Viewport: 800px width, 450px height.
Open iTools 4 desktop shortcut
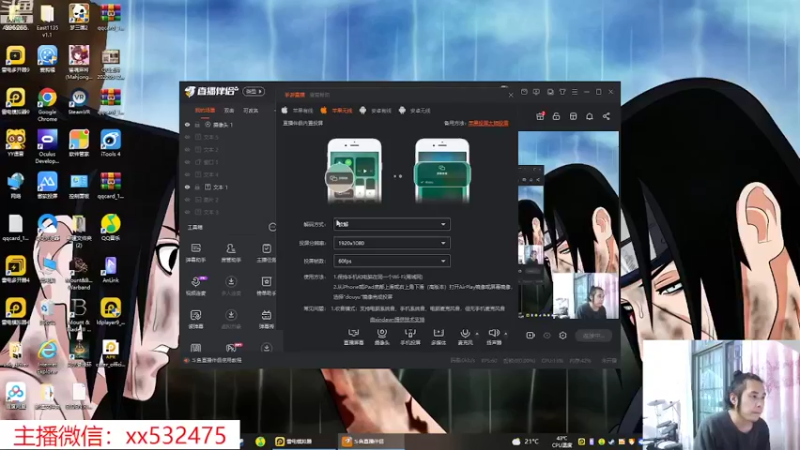pos(110,143)
